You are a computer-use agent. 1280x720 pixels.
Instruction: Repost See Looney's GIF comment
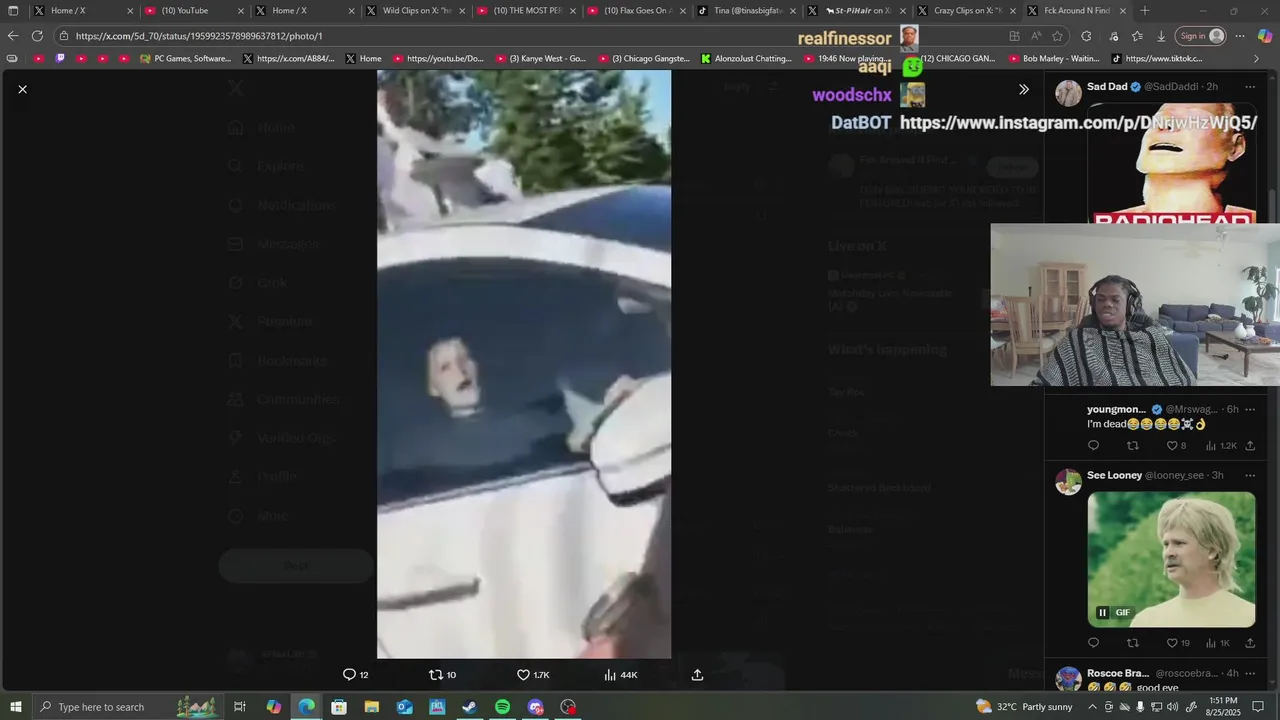click(1132, 643)
